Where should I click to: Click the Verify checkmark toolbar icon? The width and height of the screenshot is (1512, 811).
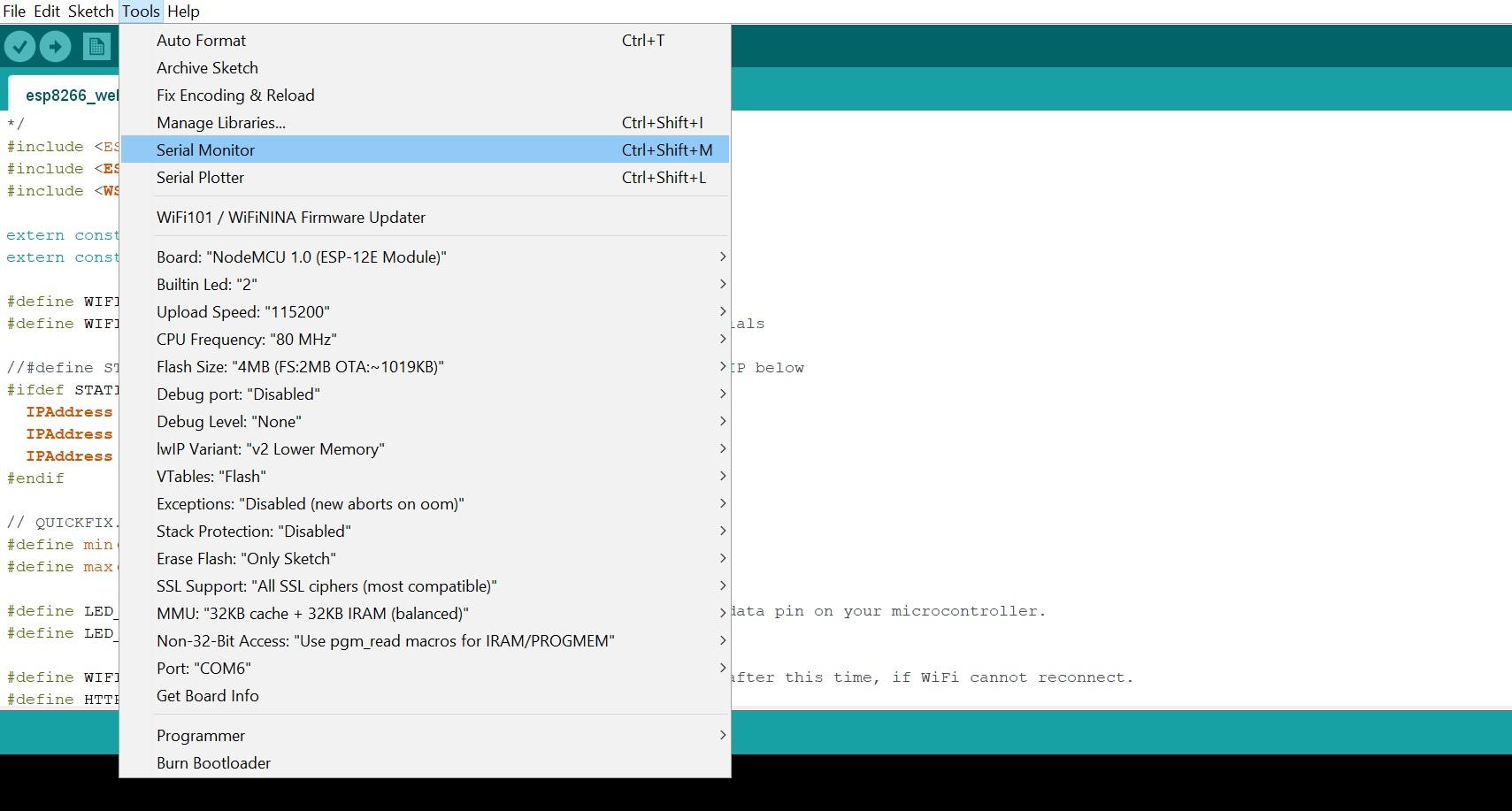click(19, 46)
